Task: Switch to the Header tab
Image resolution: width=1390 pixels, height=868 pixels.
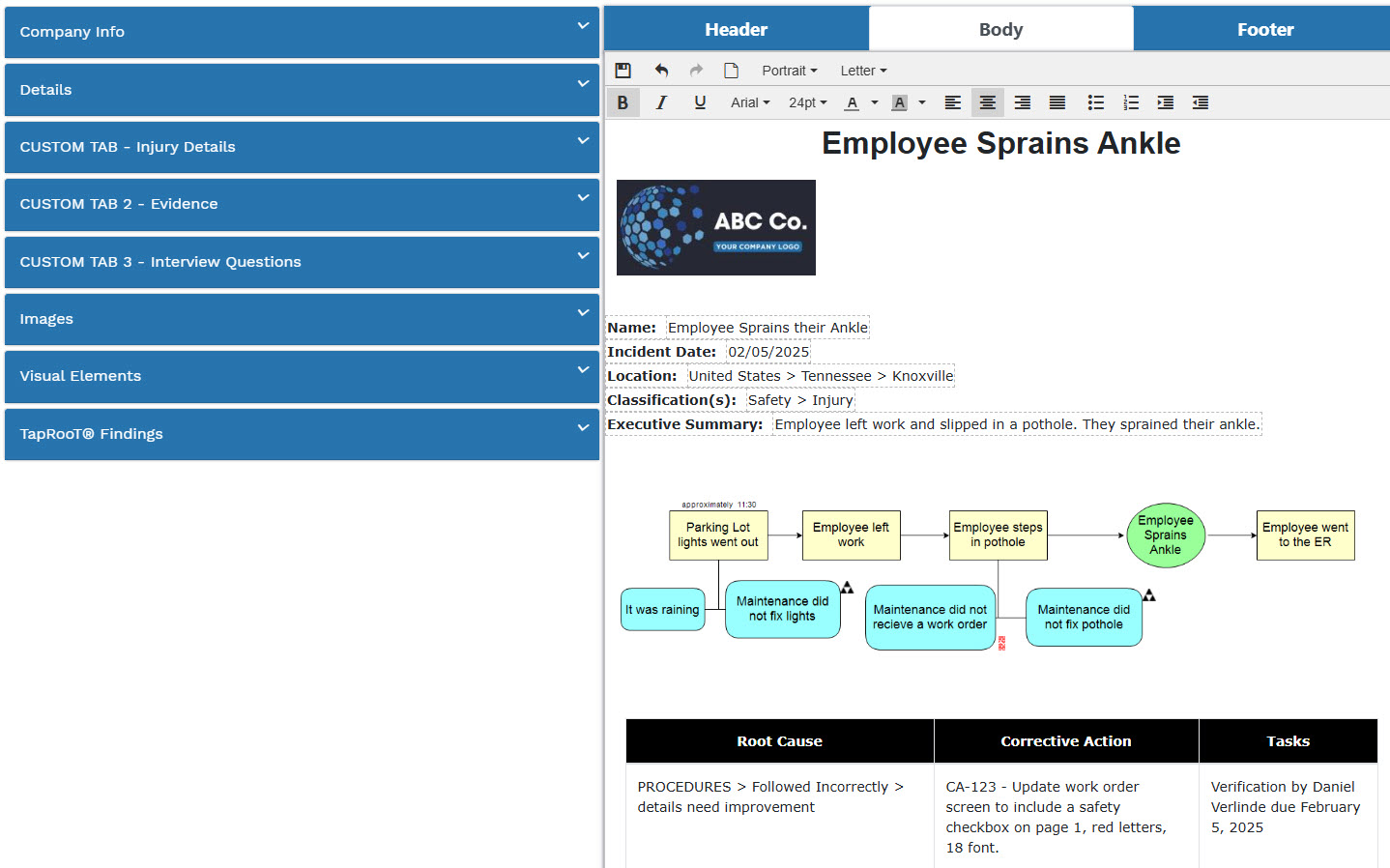Action: 736,30
